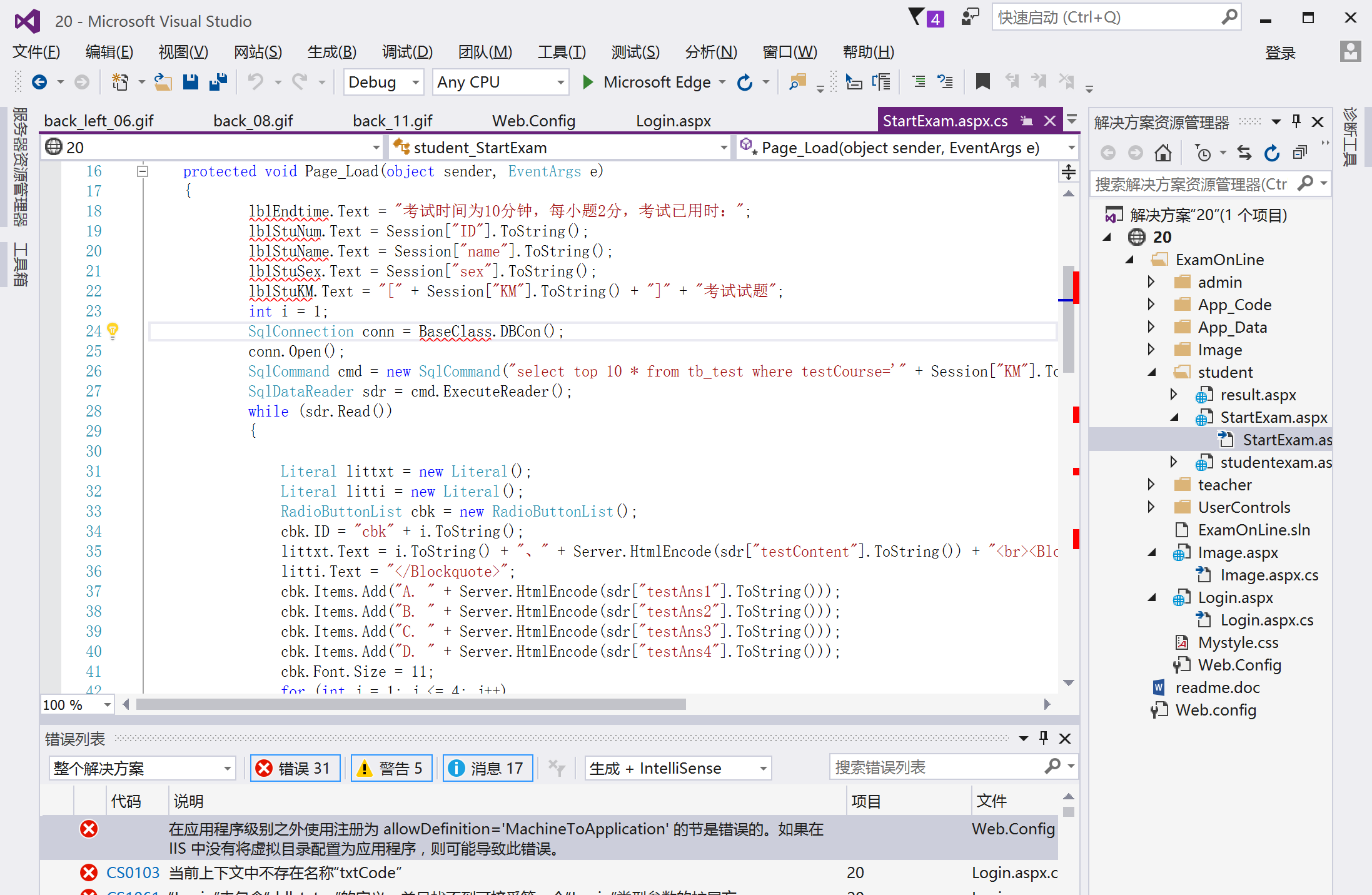This screenshot has width=1372, height=895.
Task: Expand the teacher folder
Action: [x=1151, y=485]
